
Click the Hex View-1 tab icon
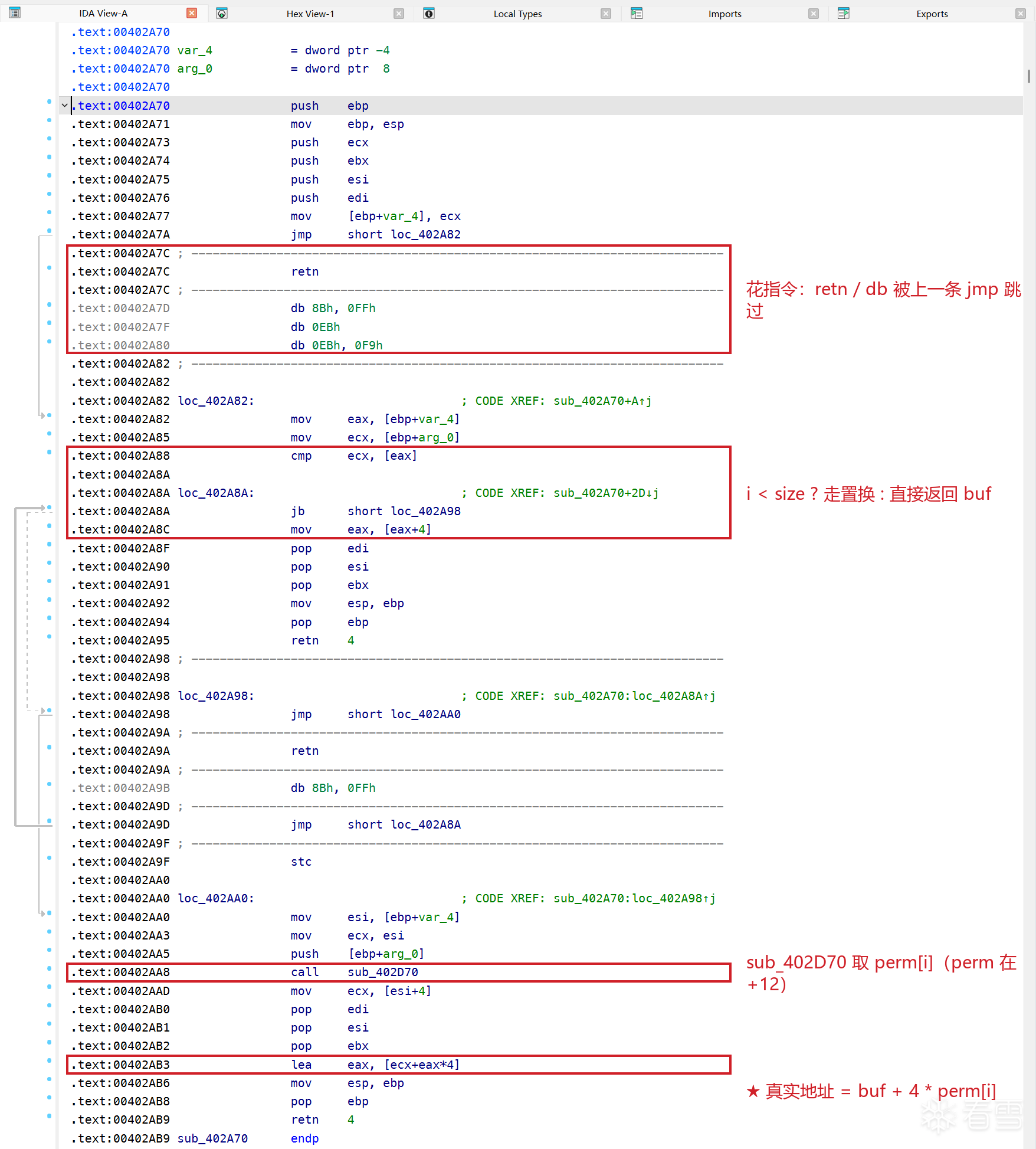click(222, 14)
